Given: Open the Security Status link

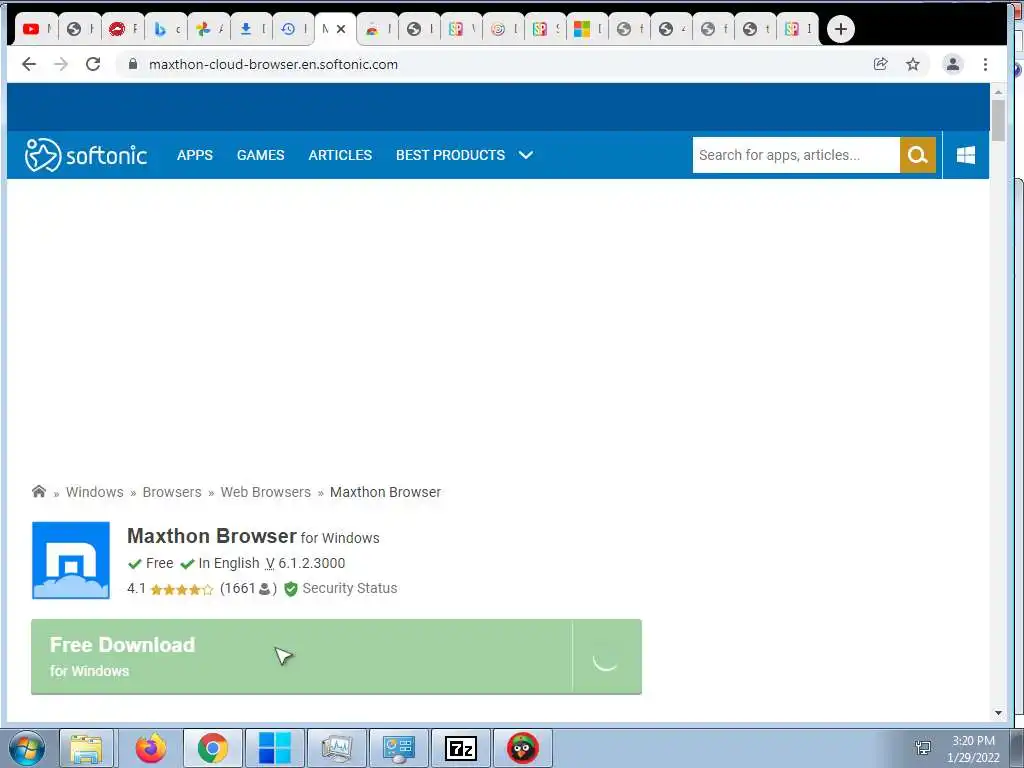Looking at the screenshot, I should (349, 588).
